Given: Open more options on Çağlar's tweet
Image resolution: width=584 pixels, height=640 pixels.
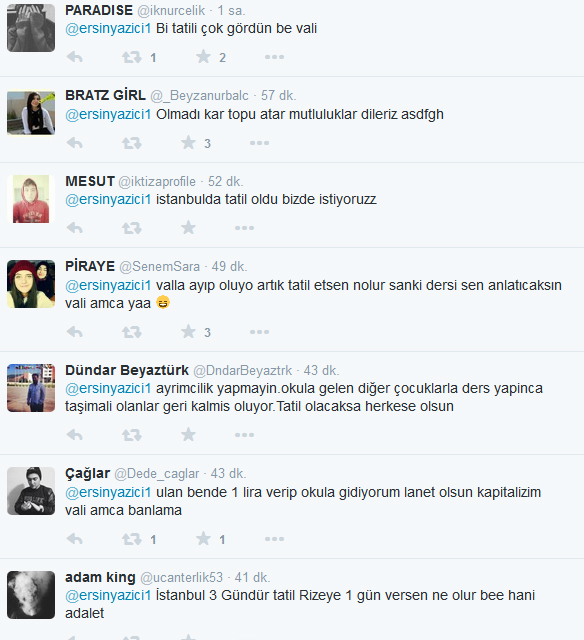Looking at the screenshot, I should (x=274, y=539).
